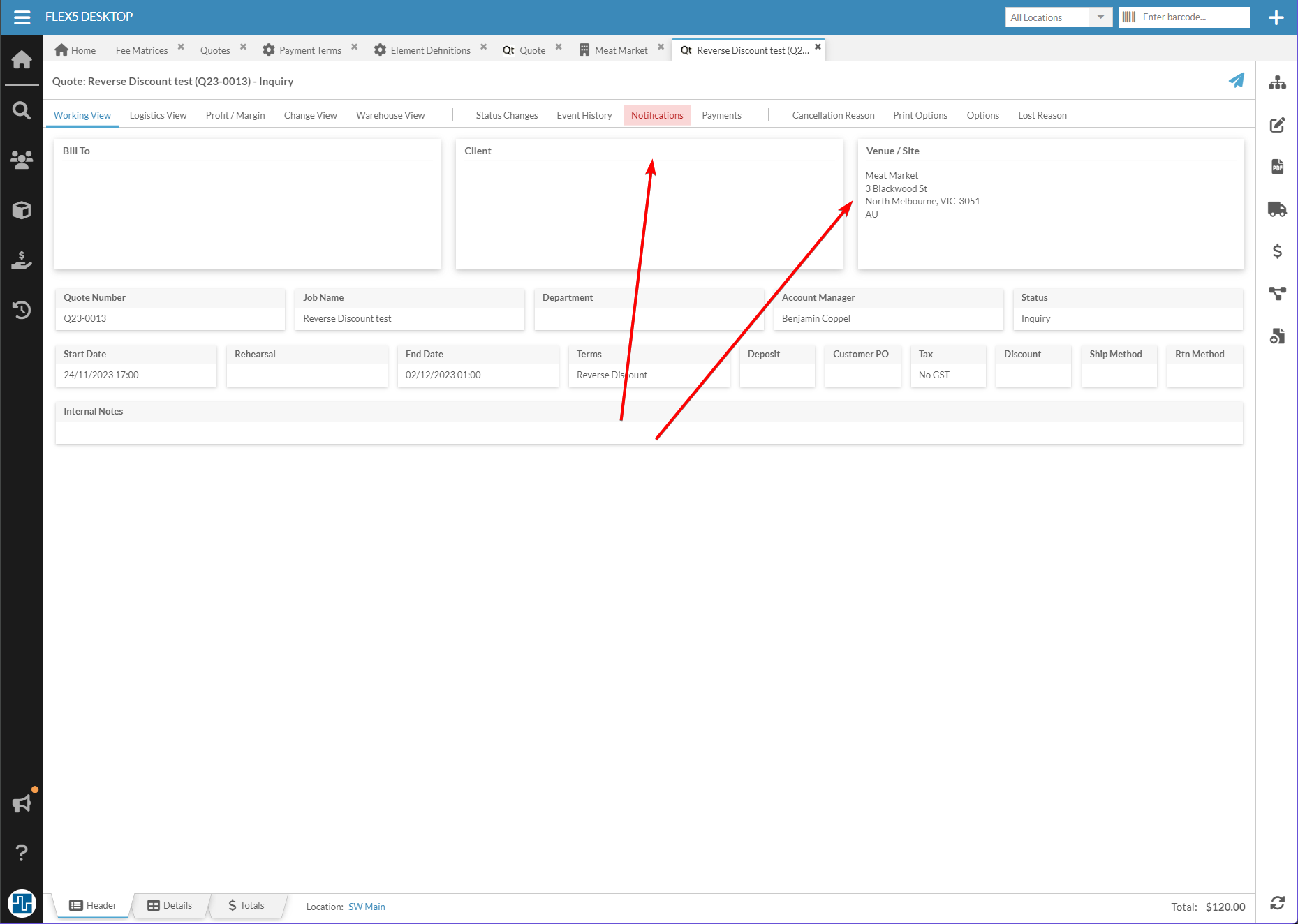Open inventory box icon in sidebar
1298x924 pixels.
tap(22, 210)
